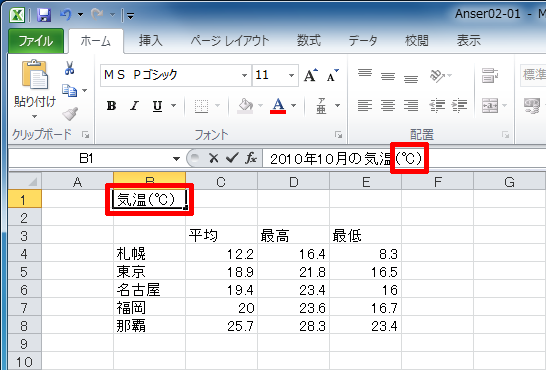
Task: Open the 配置 group dialog launcher
Action: click(x=506, y=135)
